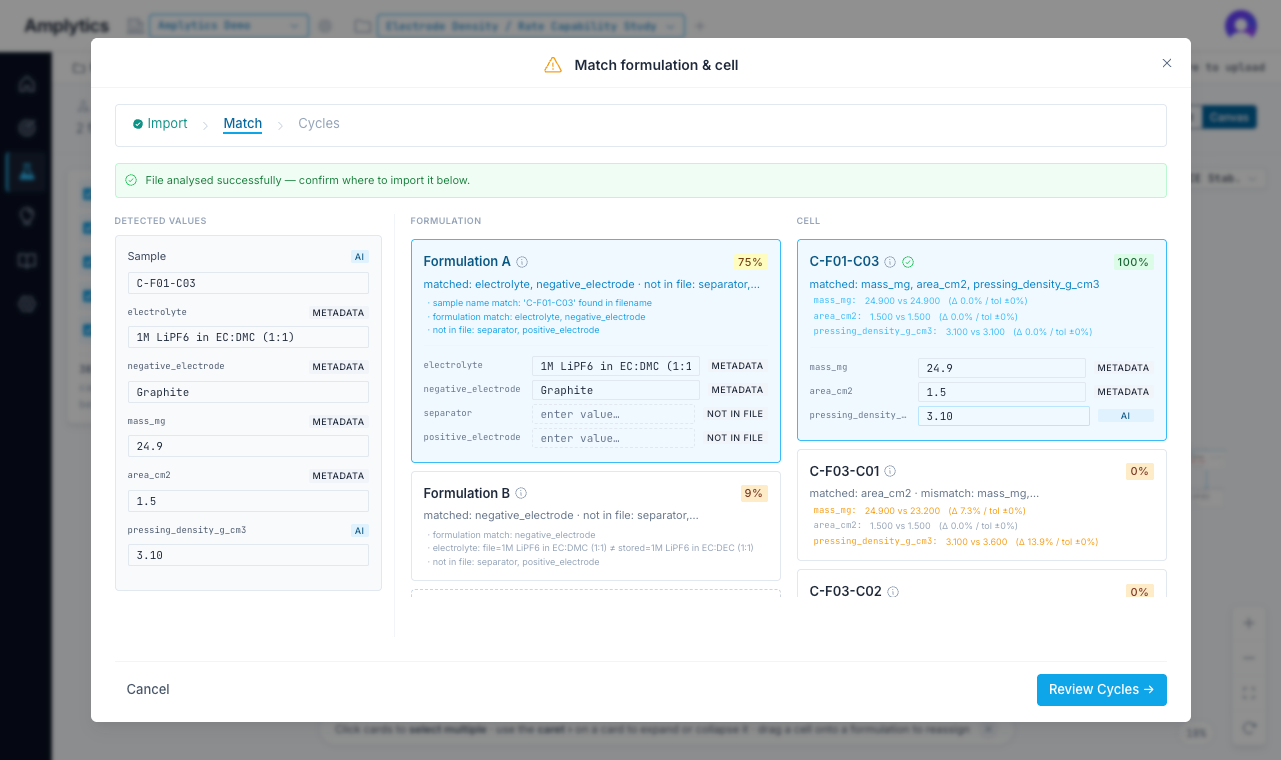Click the 'File analysed successfully' banner text
1281x760 pixels.
[x=307, y=181]
